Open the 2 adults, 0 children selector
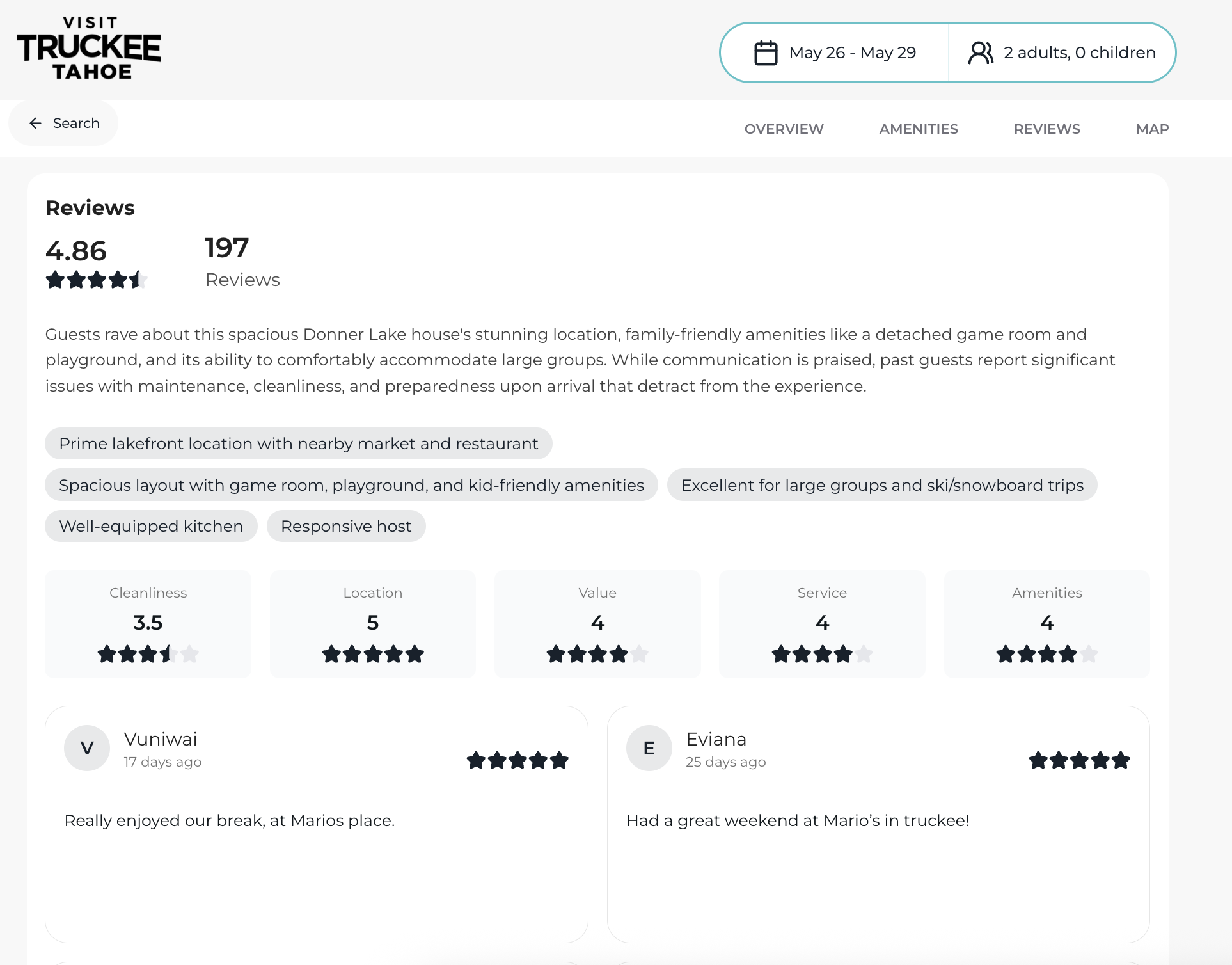 point(1079,52)
